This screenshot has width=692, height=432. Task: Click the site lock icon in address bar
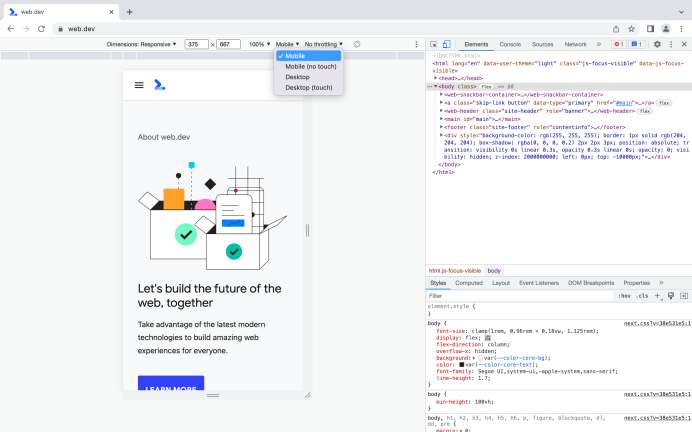tap(60, 29)
